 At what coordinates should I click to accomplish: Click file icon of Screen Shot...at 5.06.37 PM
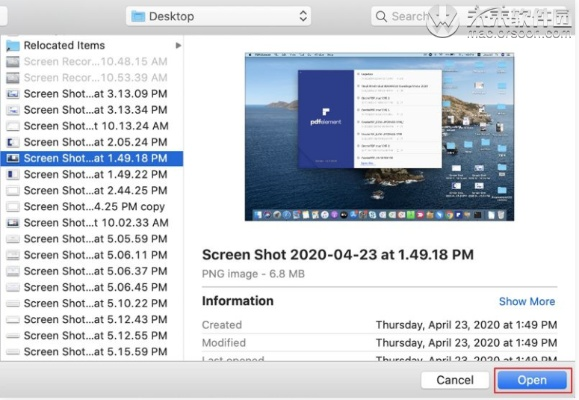pos(13,271)
